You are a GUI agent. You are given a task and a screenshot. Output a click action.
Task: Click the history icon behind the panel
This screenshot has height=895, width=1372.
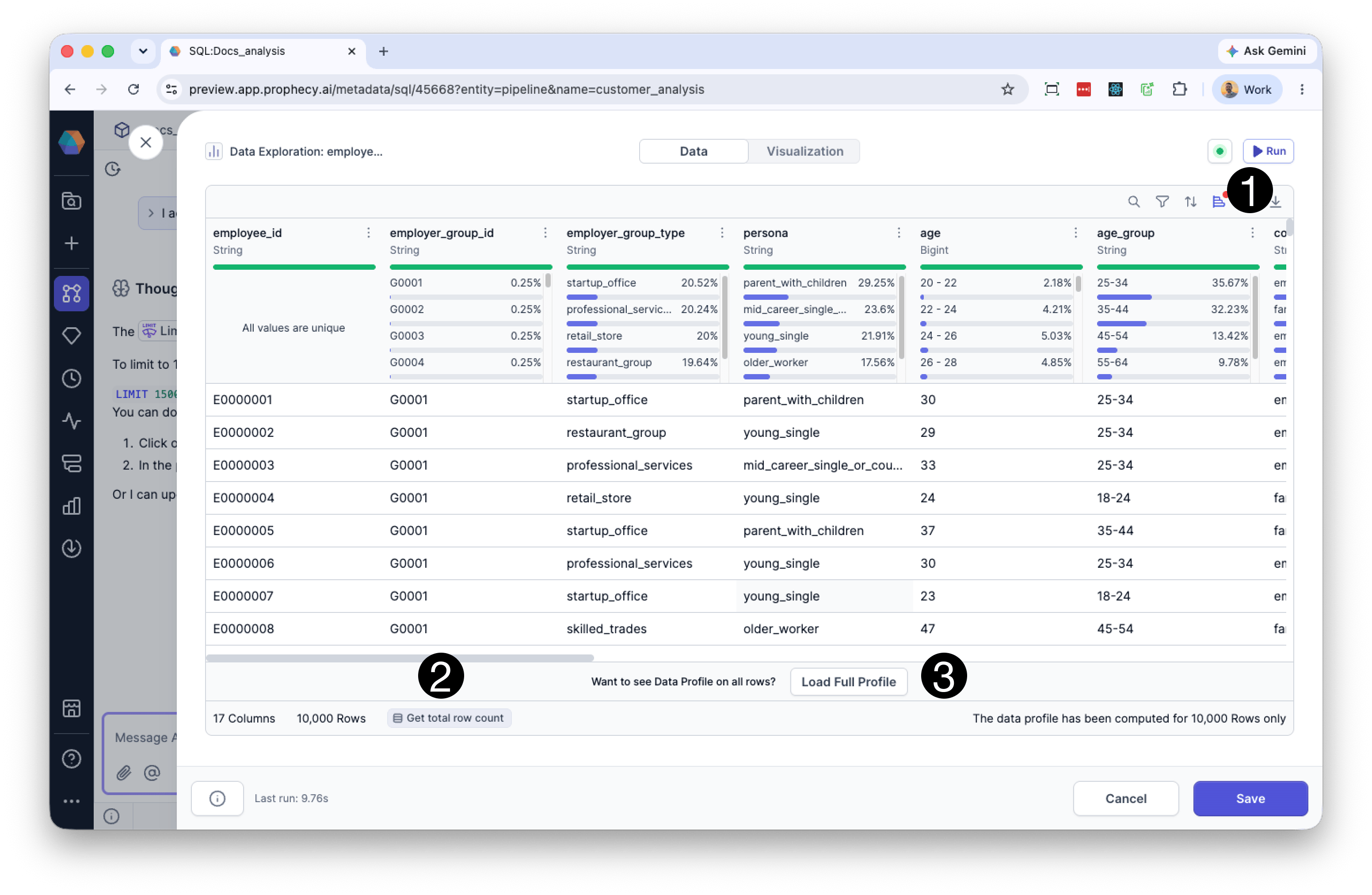(112, 169)
